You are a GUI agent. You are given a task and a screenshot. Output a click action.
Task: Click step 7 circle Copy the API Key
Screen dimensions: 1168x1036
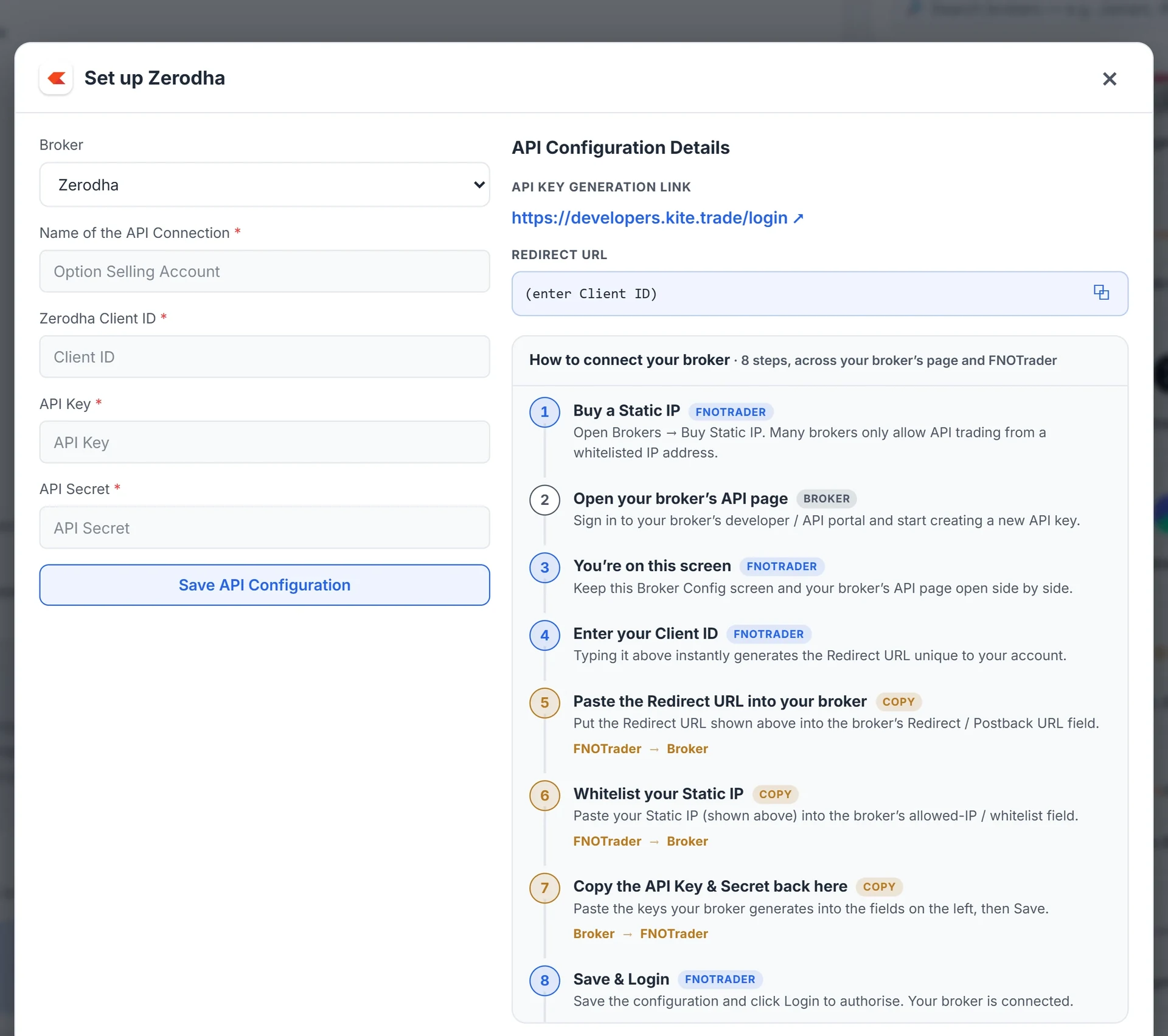click(544, 888)
